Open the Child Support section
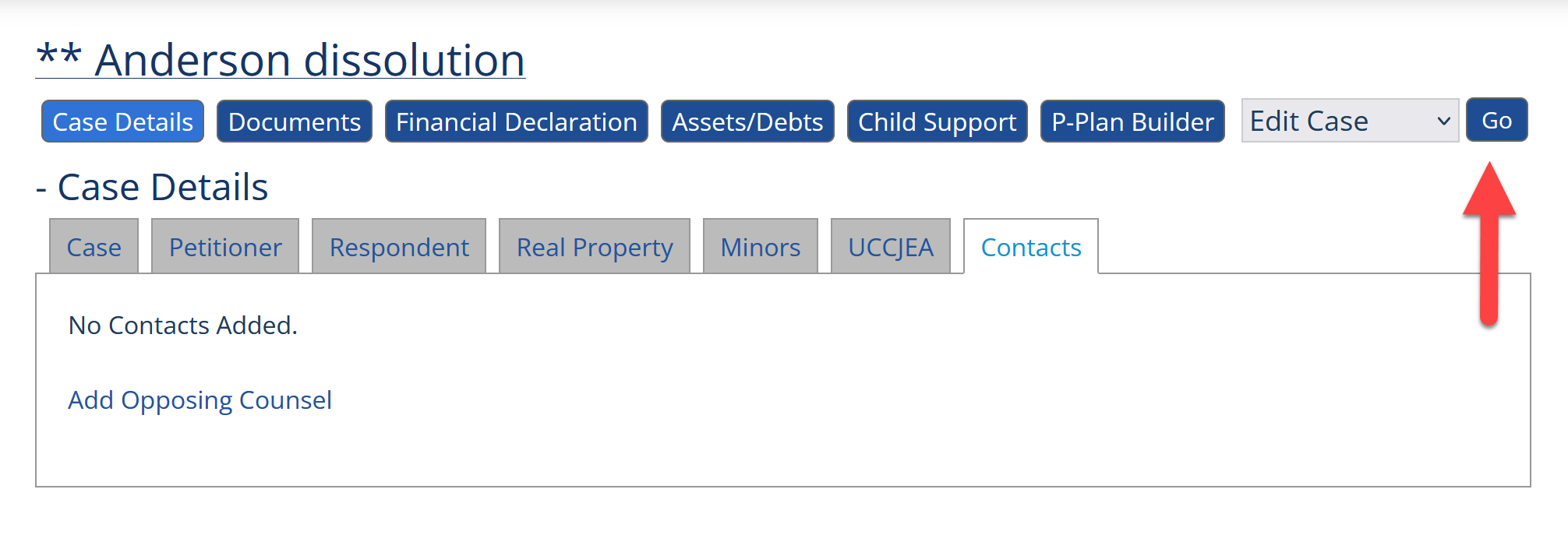Viewport: 1568px width, 535px height. point(937,121)
